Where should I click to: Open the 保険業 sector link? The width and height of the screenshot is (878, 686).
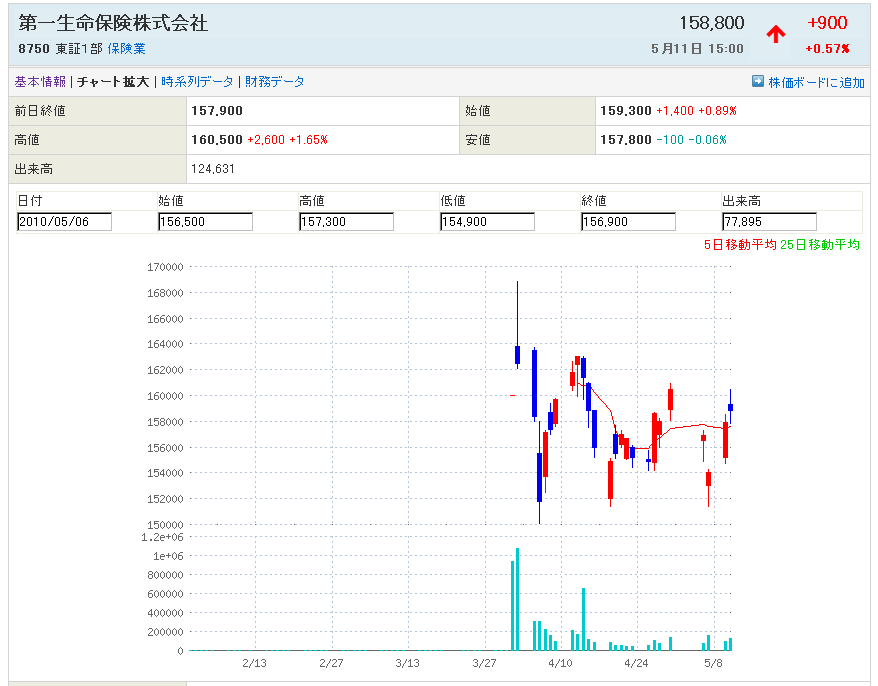126,48
